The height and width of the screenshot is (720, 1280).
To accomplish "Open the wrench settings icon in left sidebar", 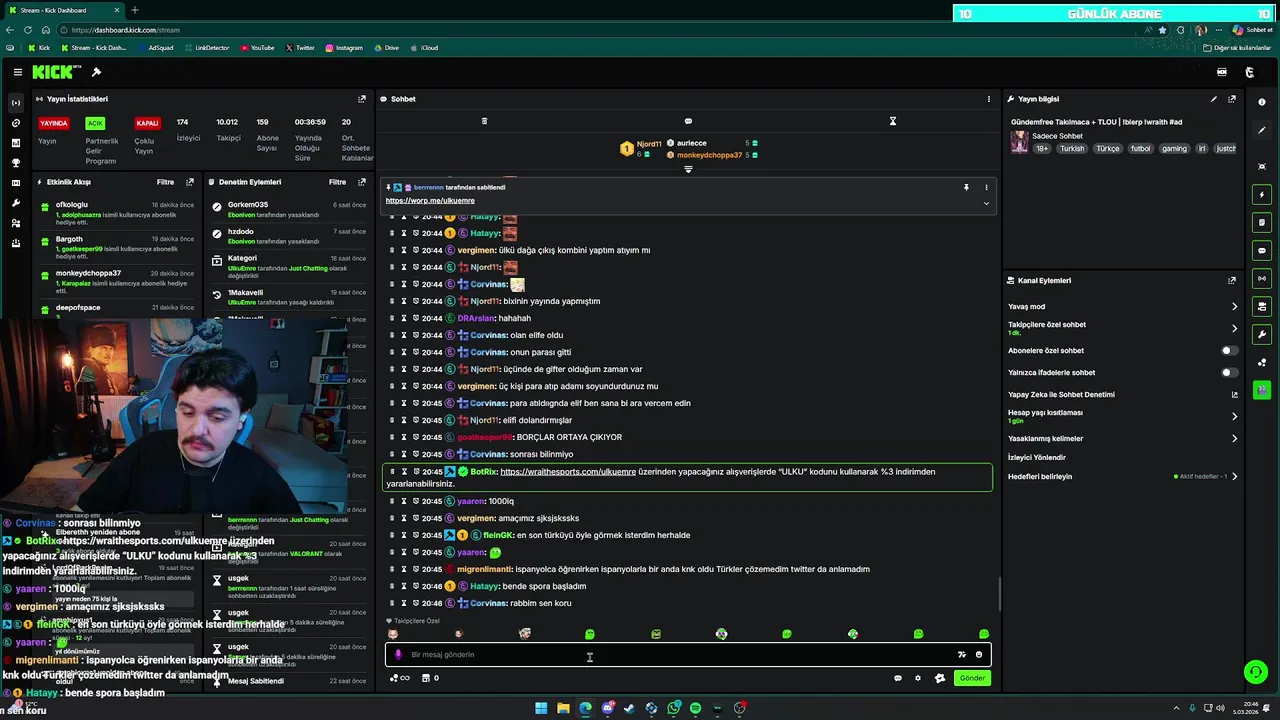I will coord(15,203).
